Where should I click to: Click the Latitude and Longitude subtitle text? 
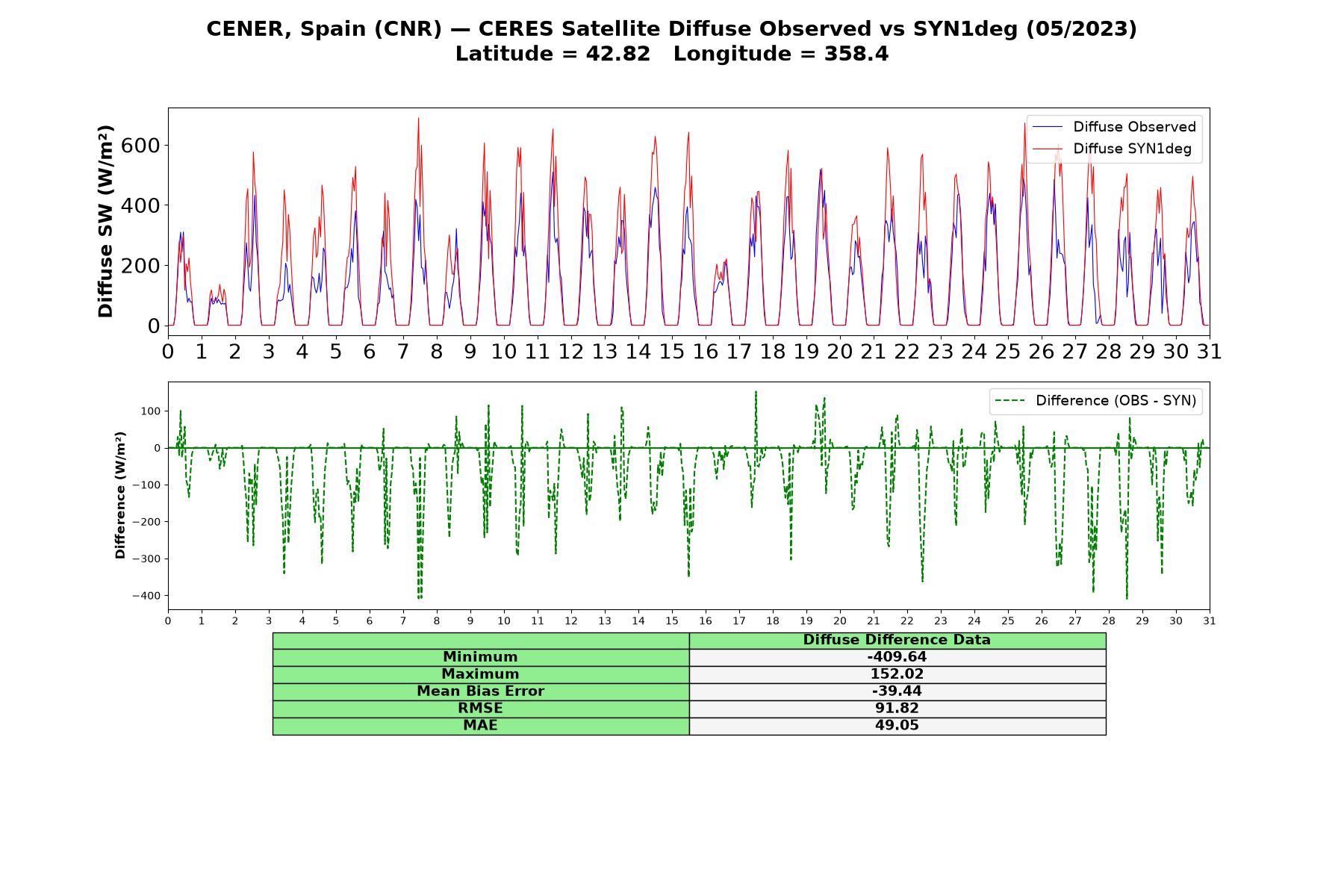671,54
